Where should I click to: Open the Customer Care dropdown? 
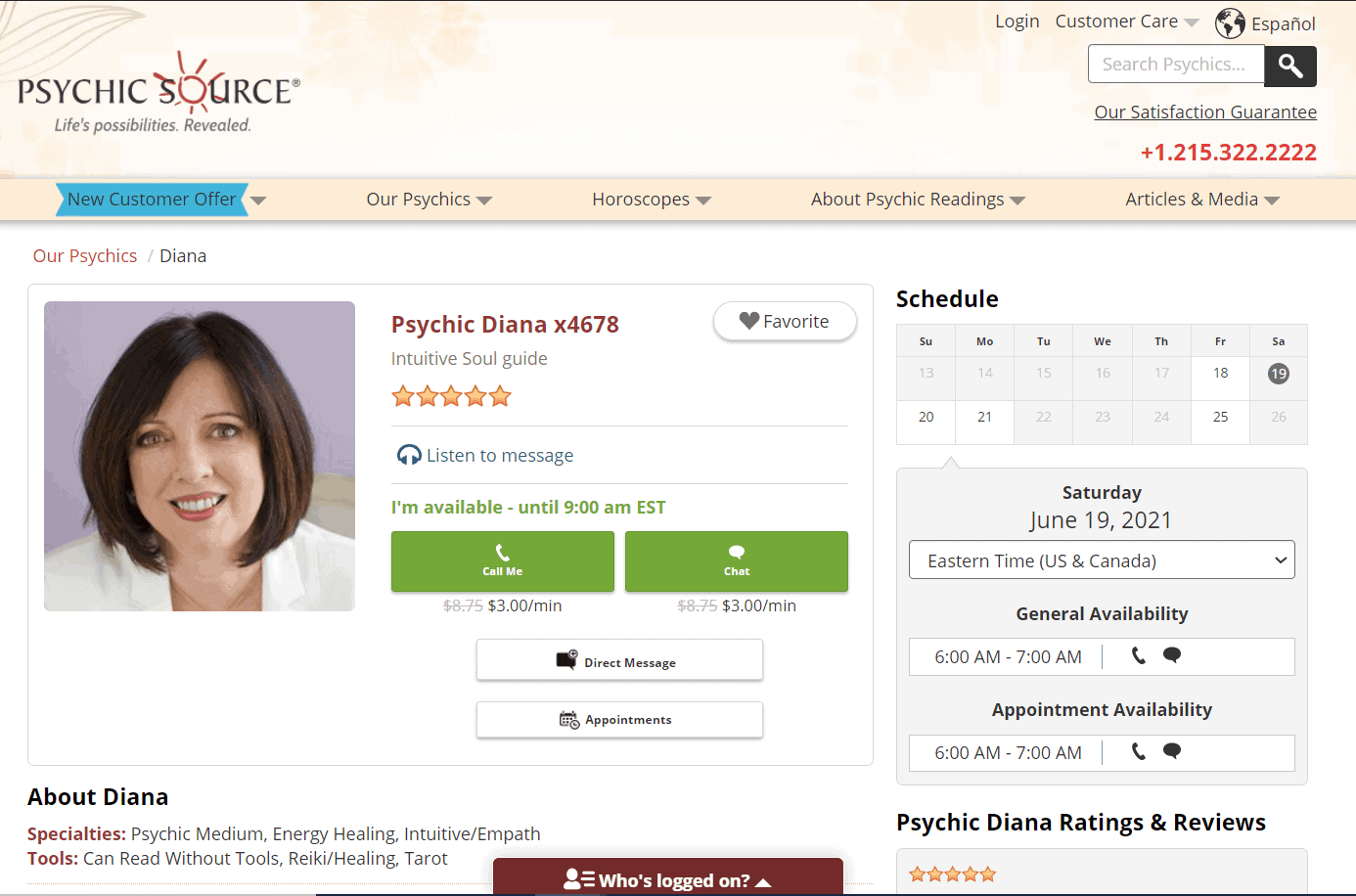1127,22
